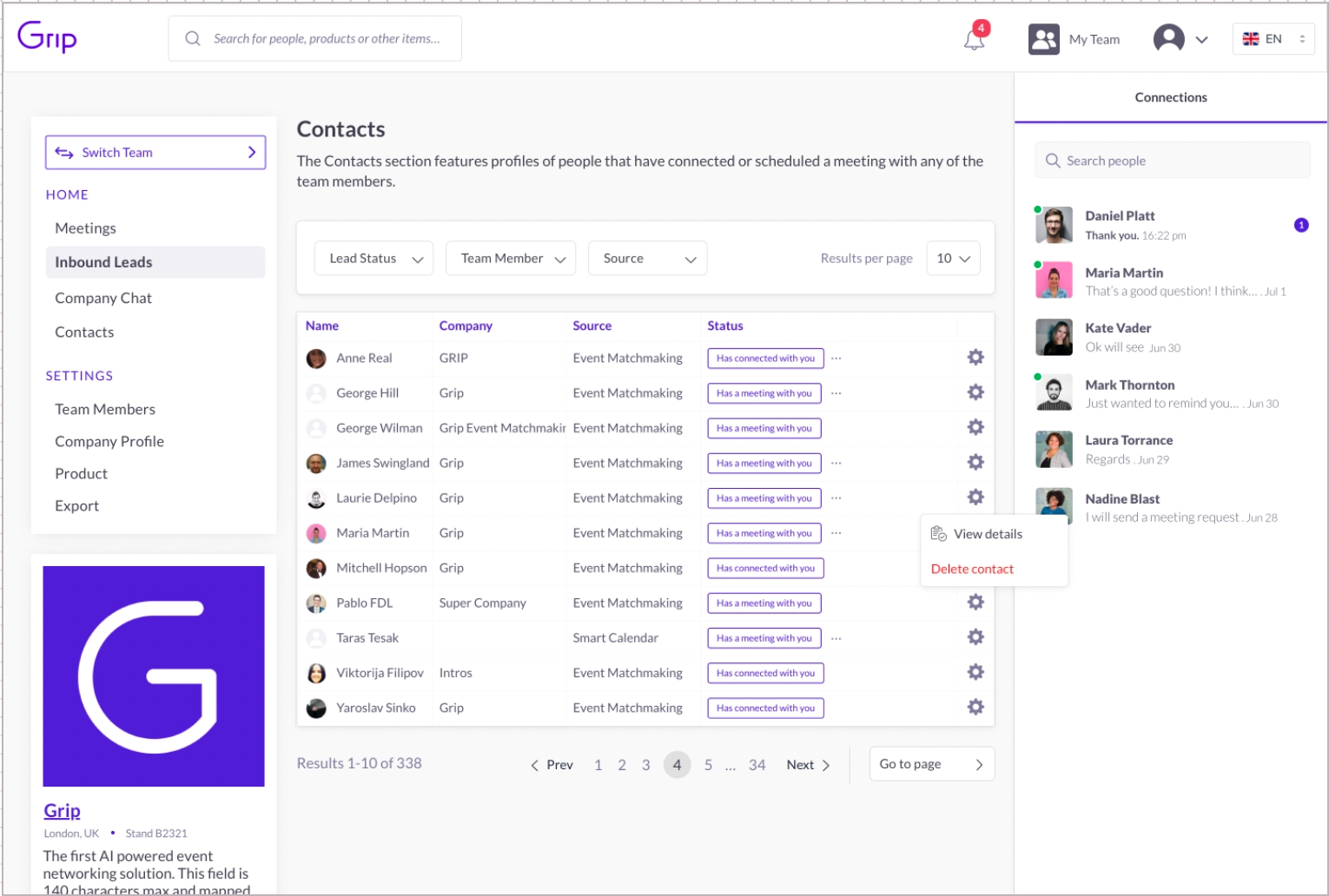Open gear settings for Pablo FDL
Viewport: 1329px width, 896px height.
(x=975, y=602)
